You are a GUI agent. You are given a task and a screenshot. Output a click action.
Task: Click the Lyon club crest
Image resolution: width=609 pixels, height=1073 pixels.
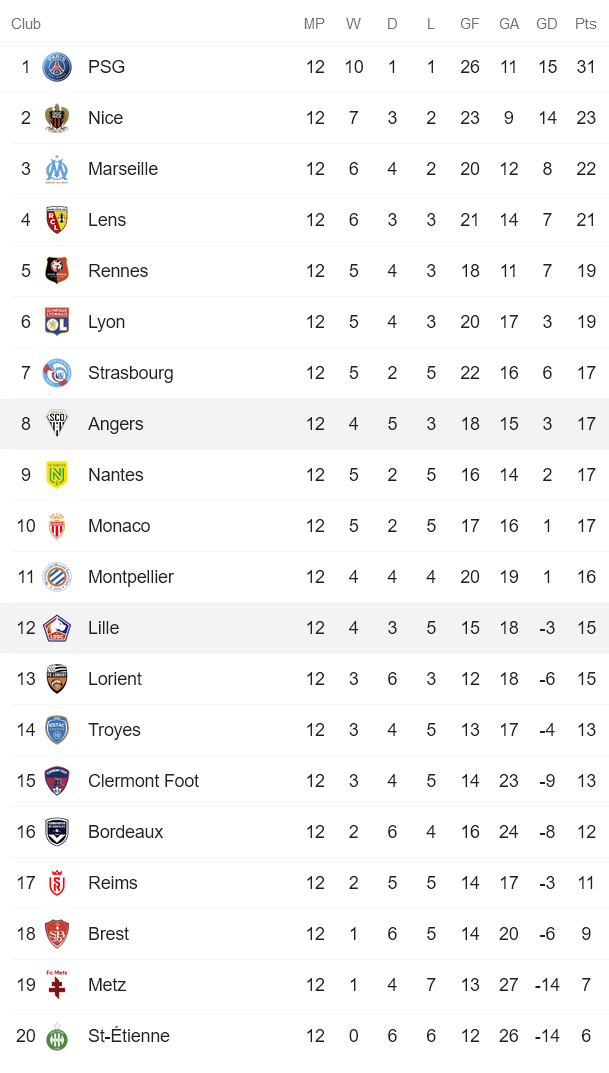point(57,322)
